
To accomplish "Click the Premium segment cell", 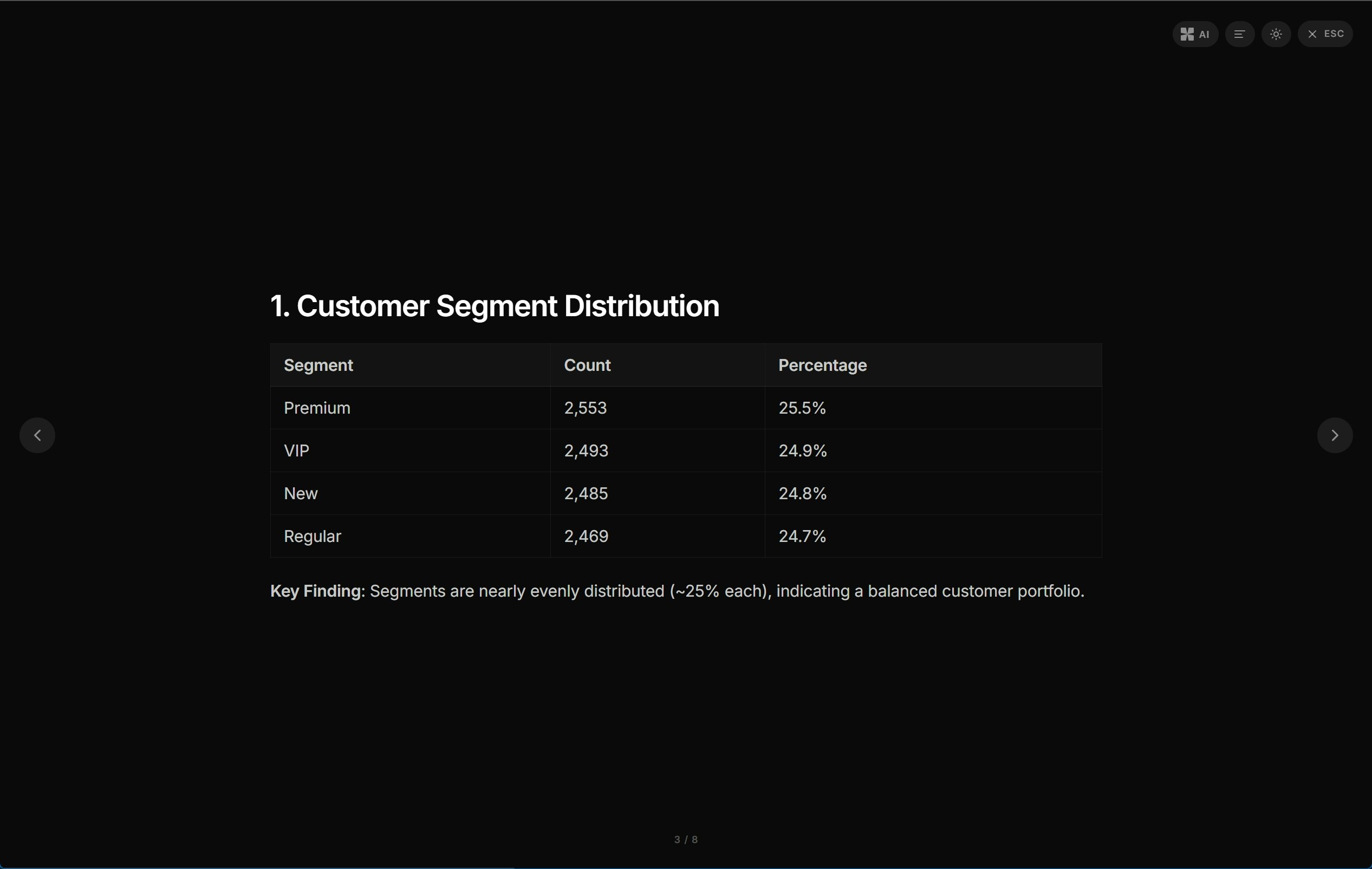I will pyautogui.click(x=410, y=408).
